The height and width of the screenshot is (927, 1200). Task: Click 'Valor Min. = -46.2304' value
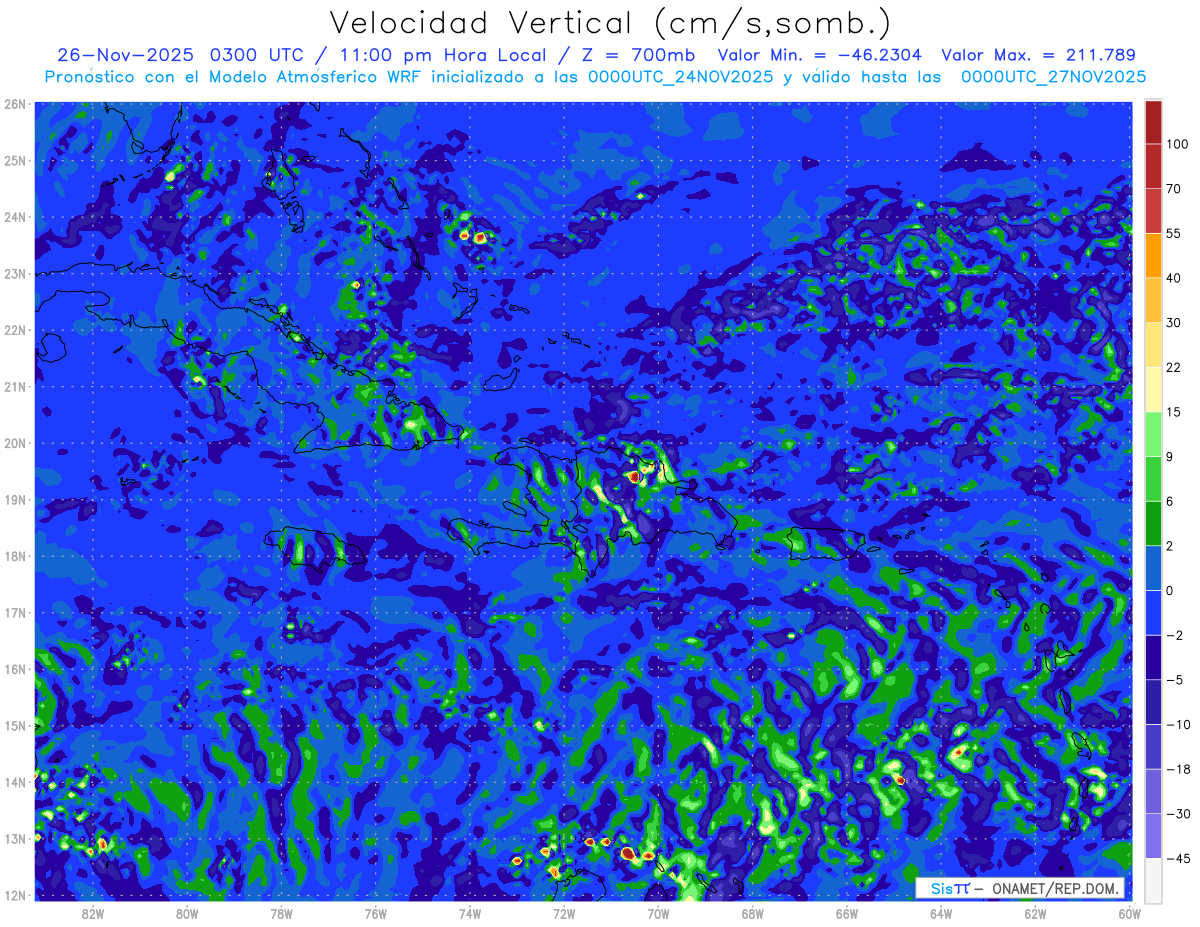(x=820, y=55)
